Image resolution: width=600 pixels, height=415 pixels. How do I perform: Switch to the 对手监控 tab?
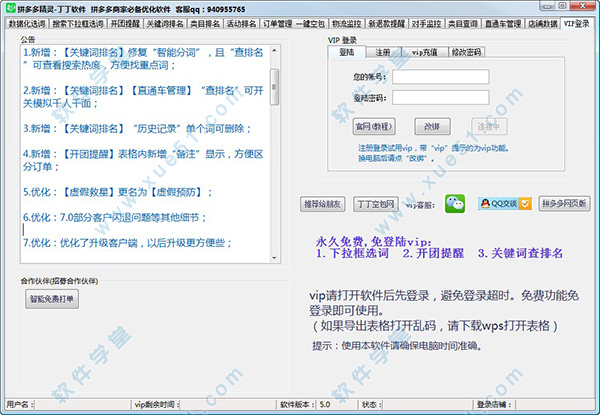coord(426,24)
